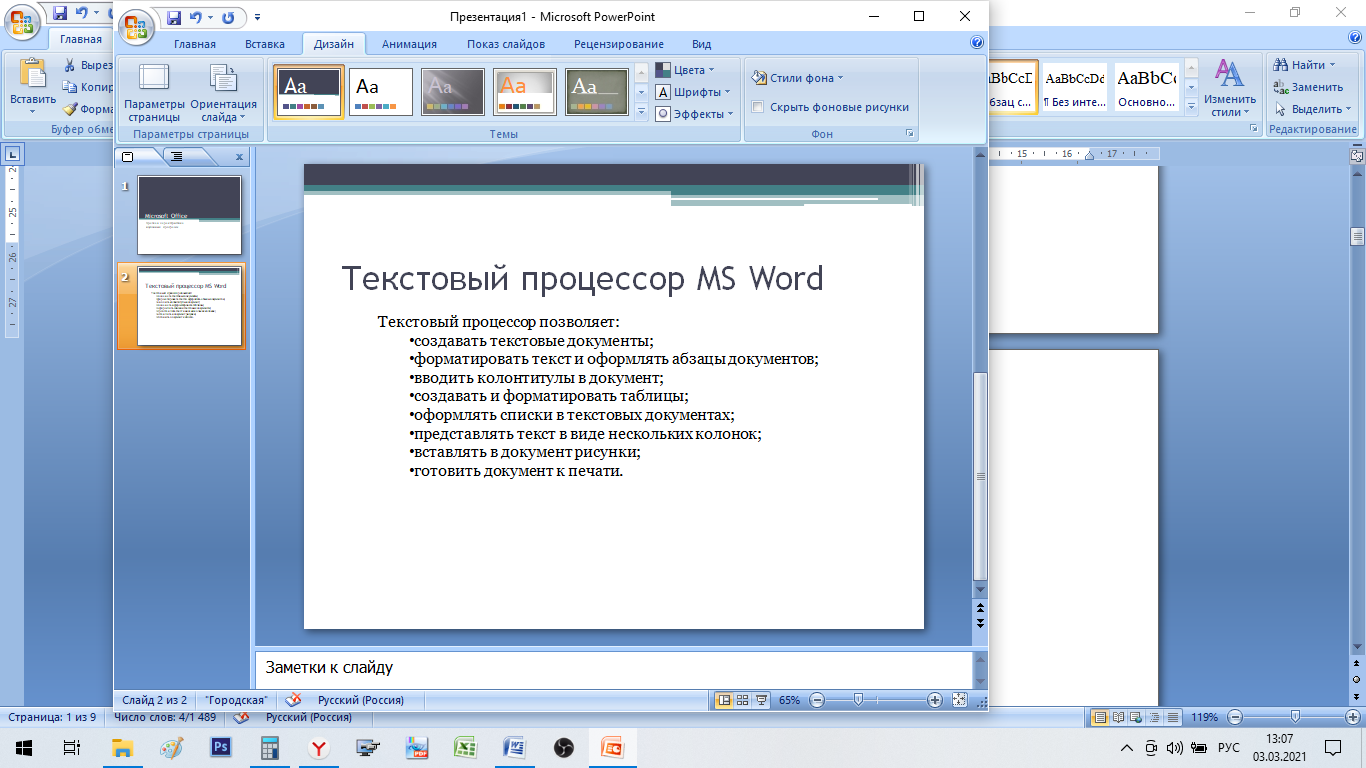1366x768 pixels.
Task: Click bullet text готовить документ к печати
Action: click(518, 471)
